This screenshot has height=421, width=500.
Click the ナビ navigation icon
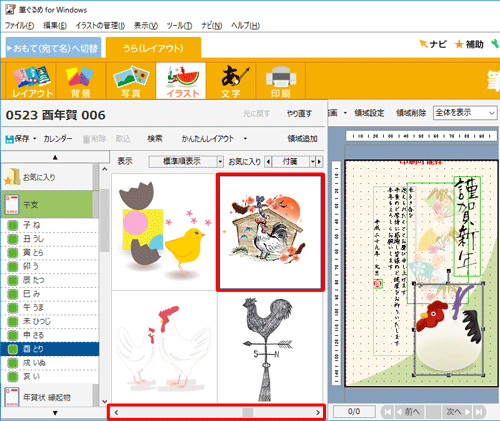click(433, 44)
